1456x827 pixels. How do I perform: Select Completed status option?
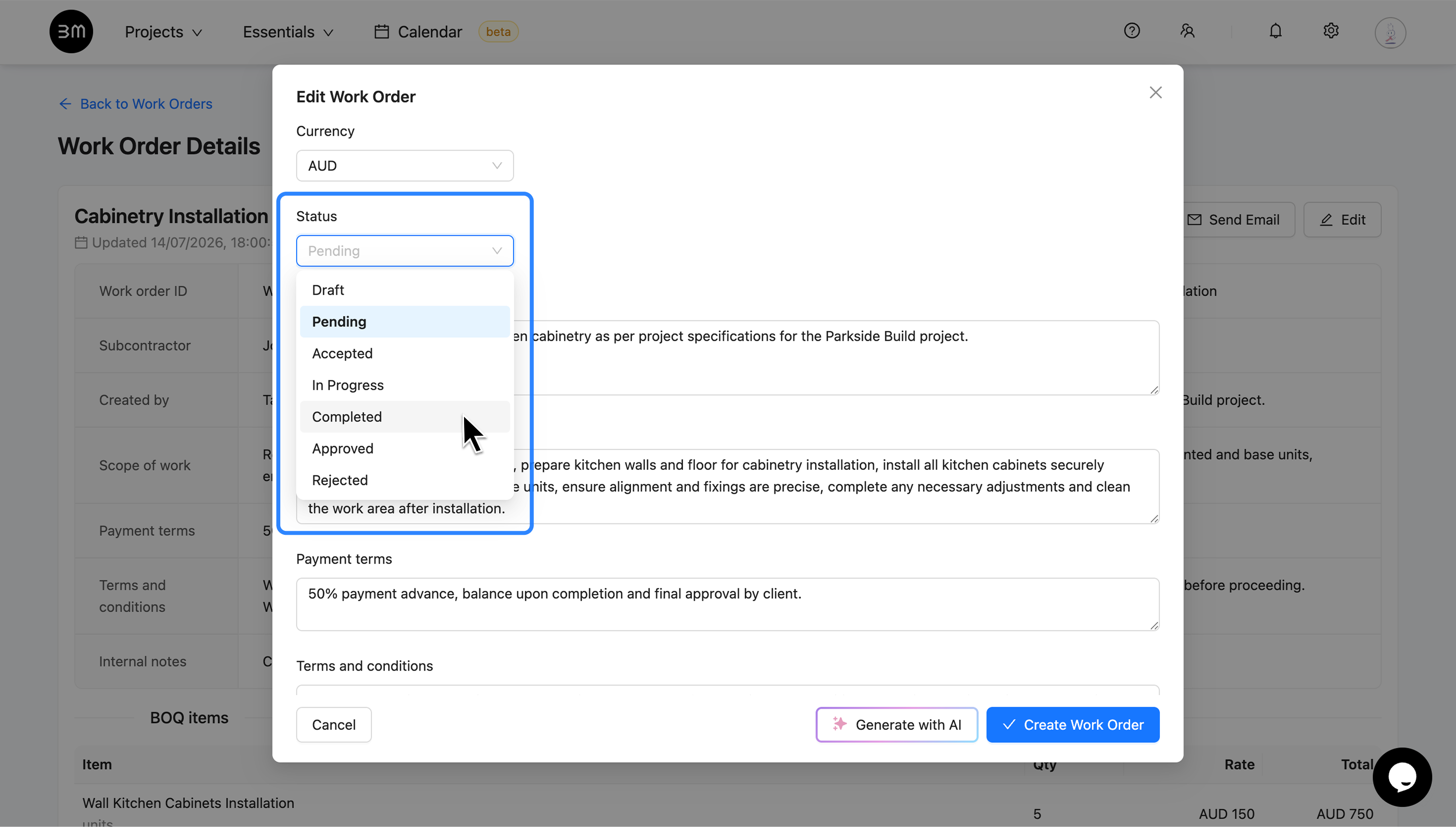(x=405, y=417)
